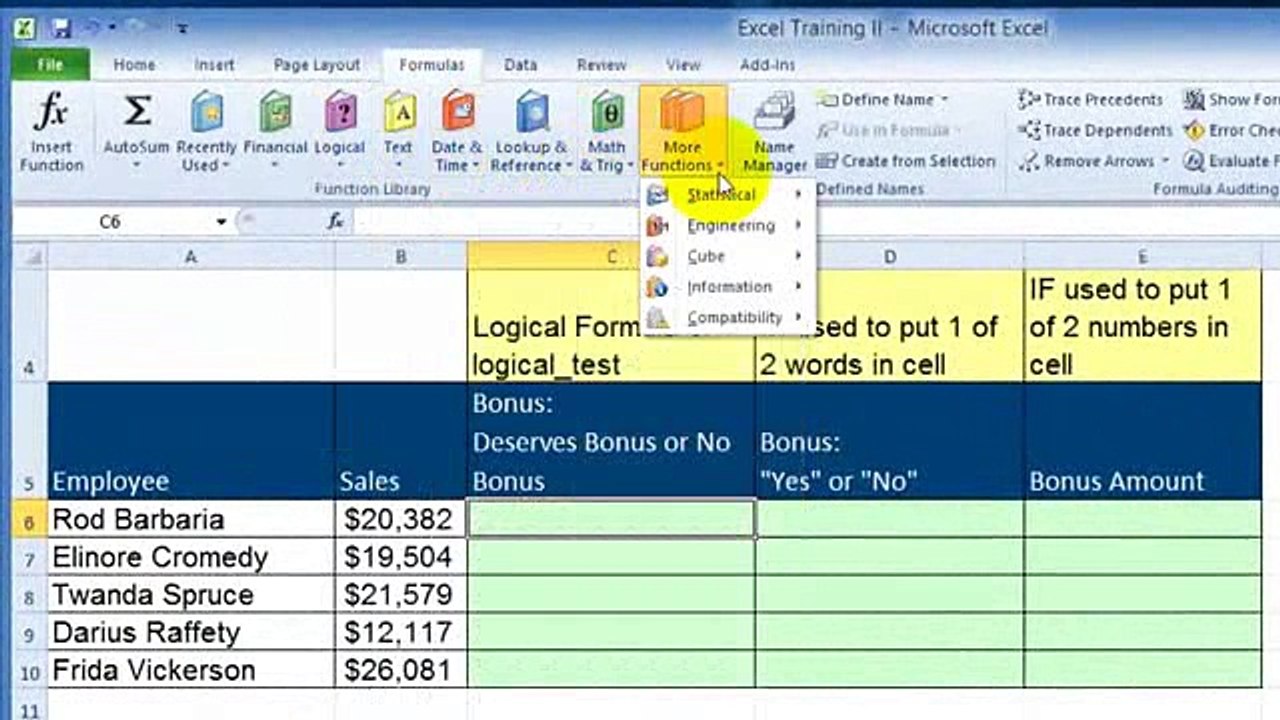Select sales value $19,504
1280x720 pixels.
pos(401,557)
